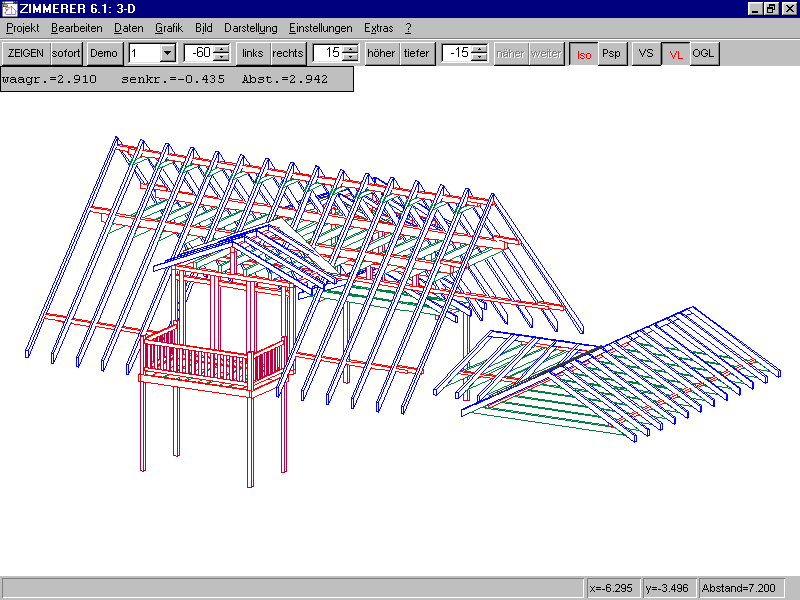Rotate view with the links button
This screenshot has width=800, height=600.
(252, 53)
